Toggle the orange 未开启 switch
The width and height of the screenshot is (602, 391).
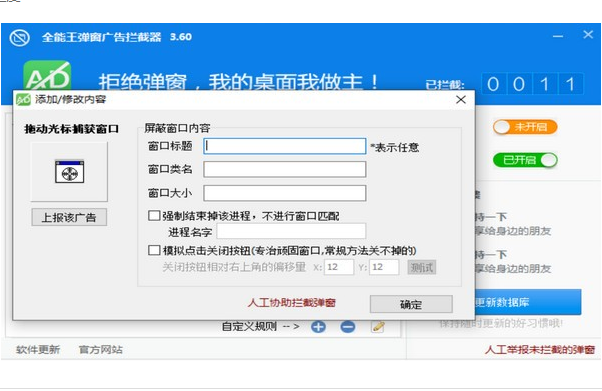point(525,127)
